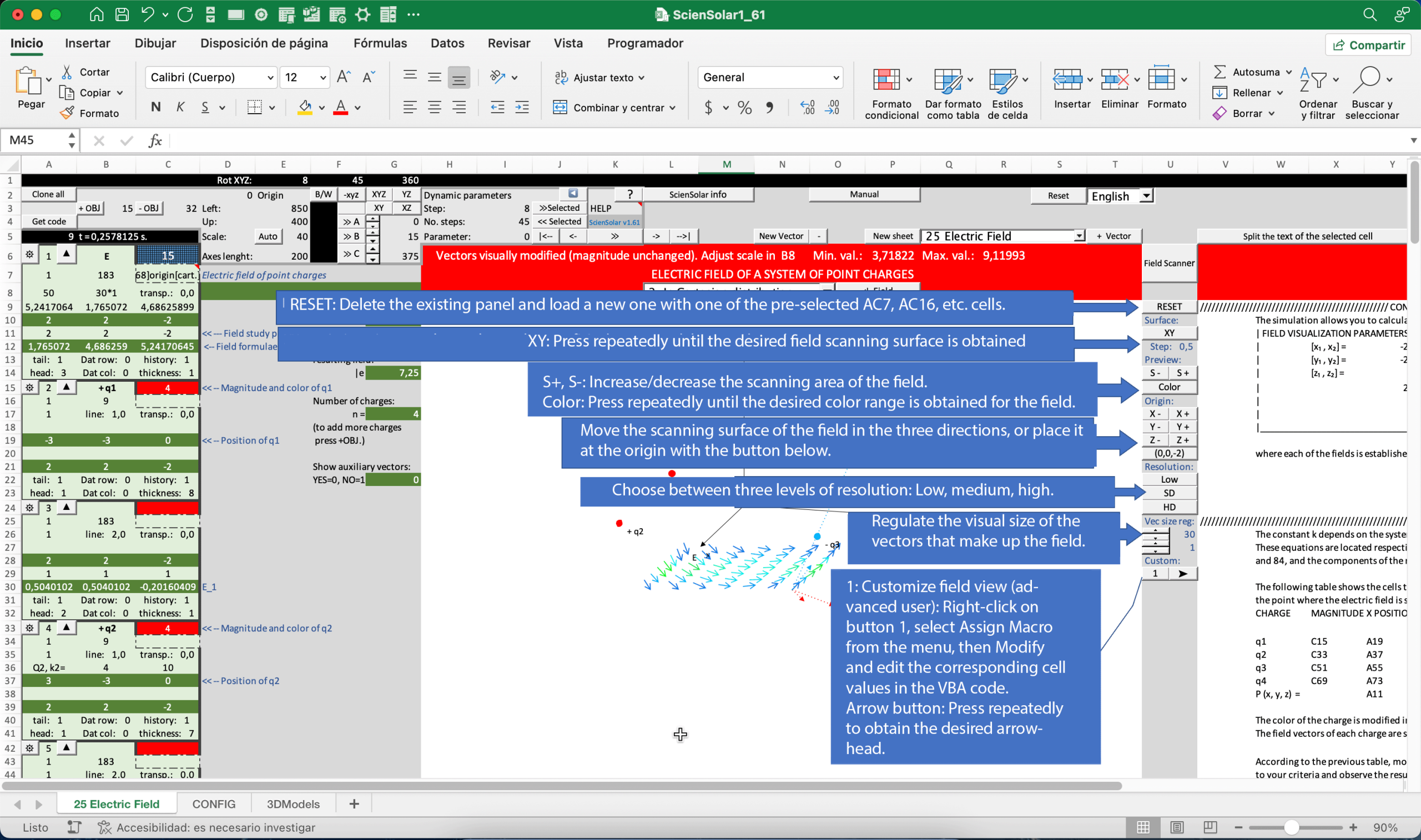This screenshot has width=1421, height=840.
Task: Expand the General number format dropdown
Action: (835, 78)
